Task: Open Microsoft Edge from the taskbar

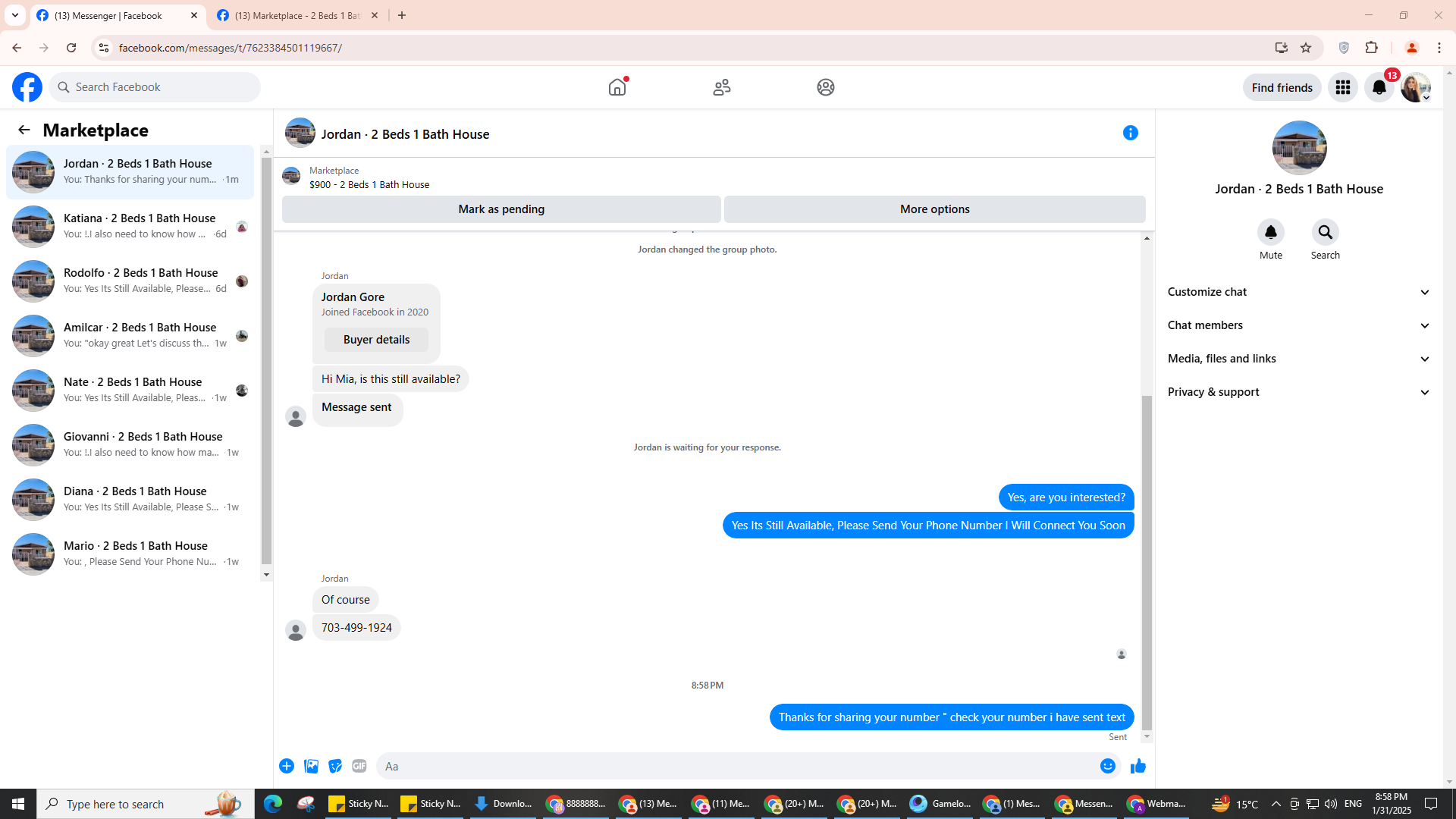Action: [272, 804]
